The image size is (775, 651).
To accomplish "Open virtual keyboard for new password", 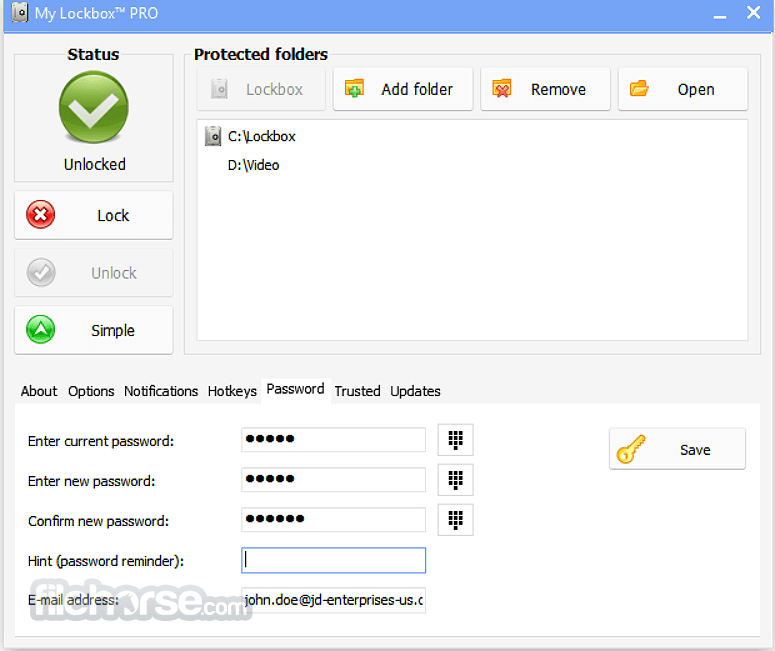I will click(x=455, y=480).
